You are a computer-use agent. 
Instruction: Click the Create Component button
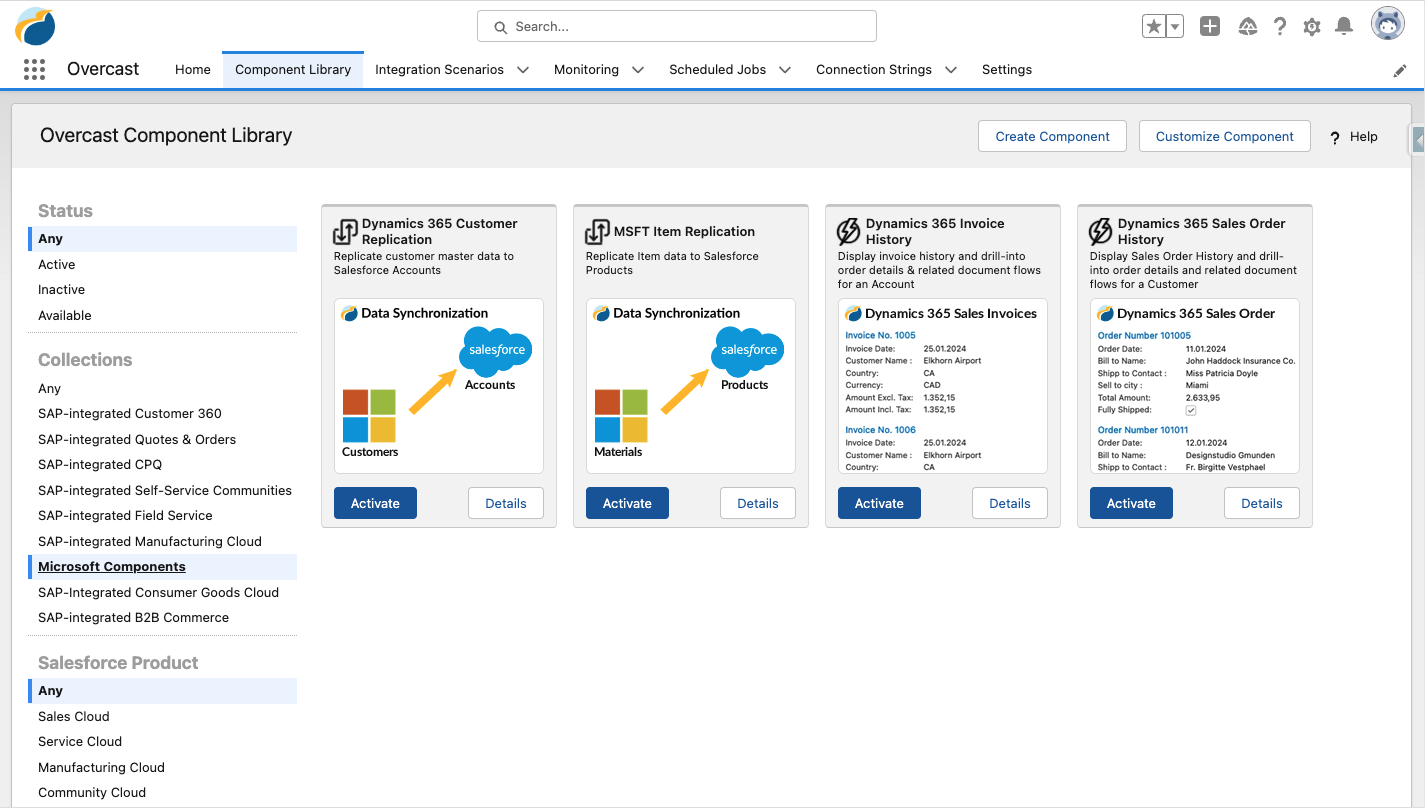[1052, 136]
